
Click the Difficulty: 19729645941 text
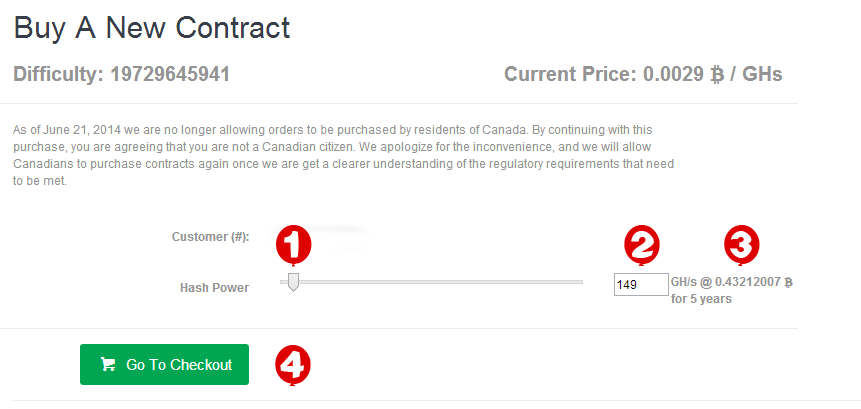[122, 75]
